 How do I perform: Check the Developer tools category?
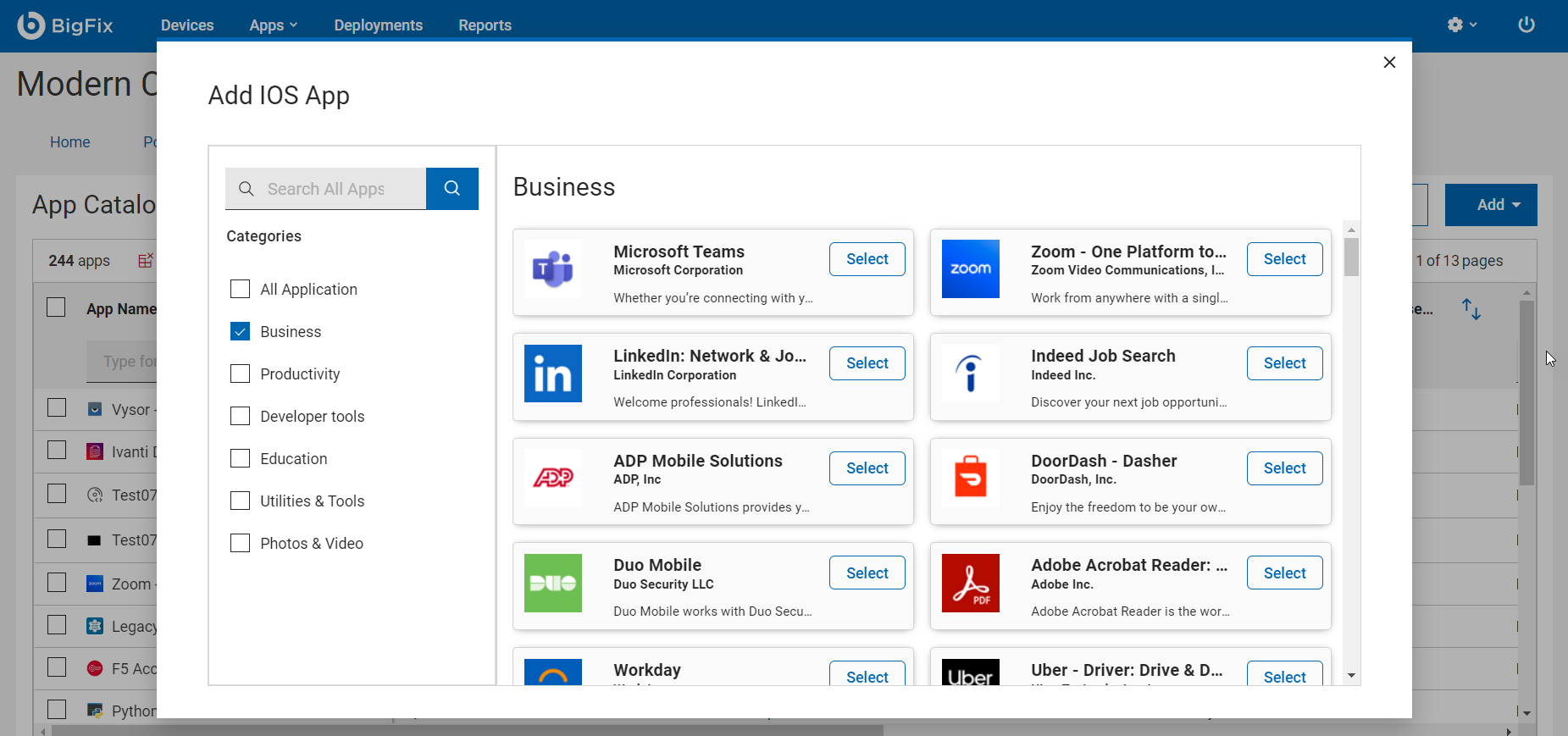(241, 416)
